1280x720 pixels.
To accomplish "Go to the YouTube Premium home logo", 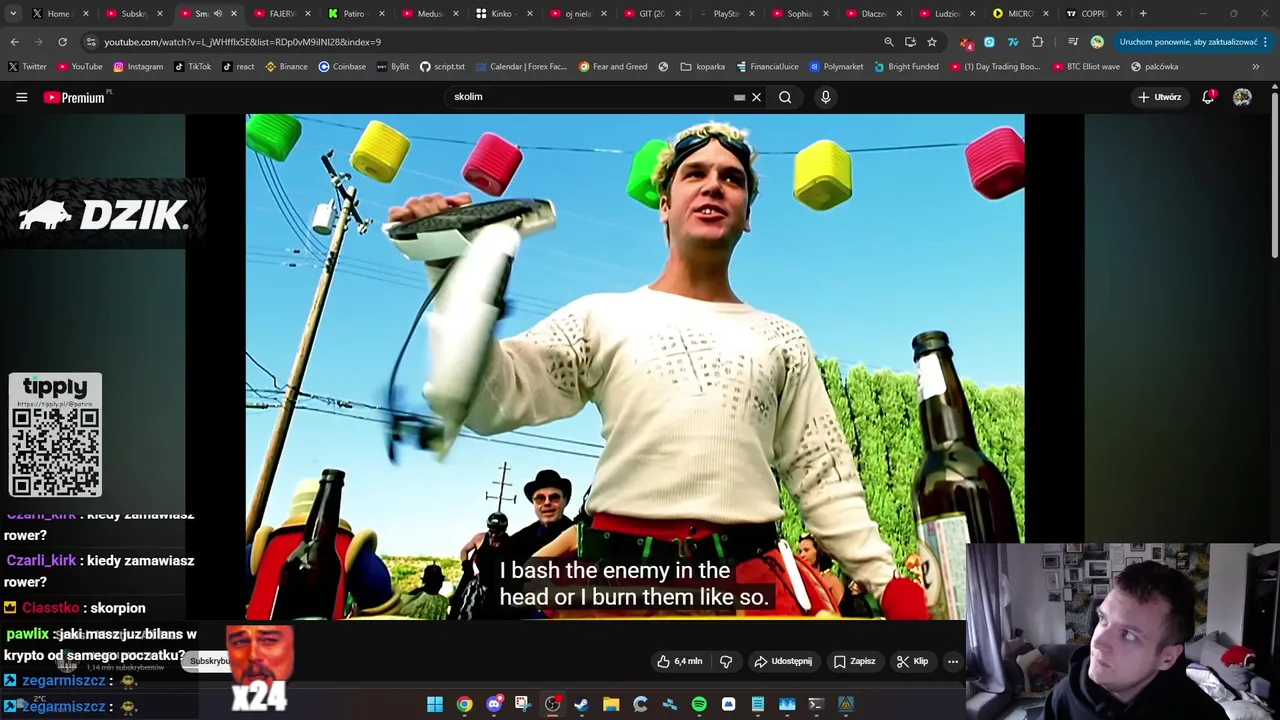I will click(76, 97).
